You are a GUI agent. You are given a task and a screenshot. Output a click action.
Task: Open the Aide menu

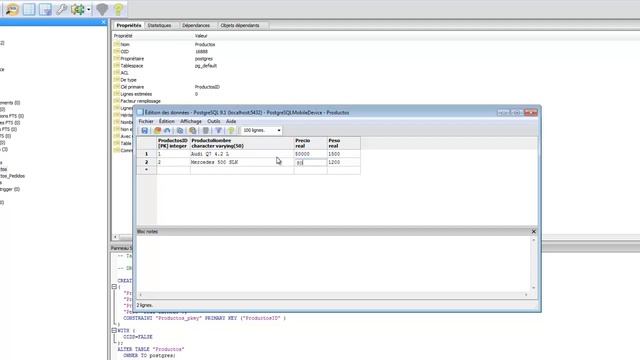tap(231, 121)
